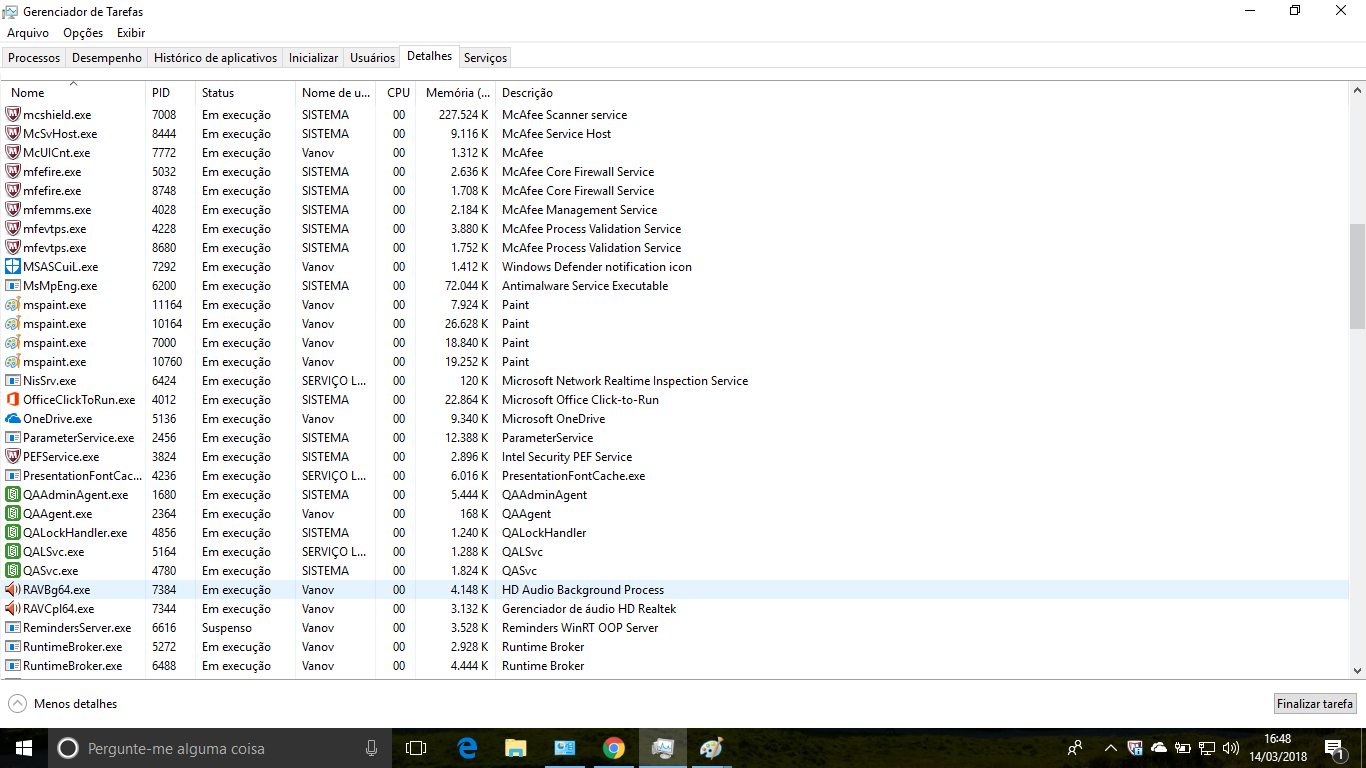Click the Antimalware Service Executable description

585,286
